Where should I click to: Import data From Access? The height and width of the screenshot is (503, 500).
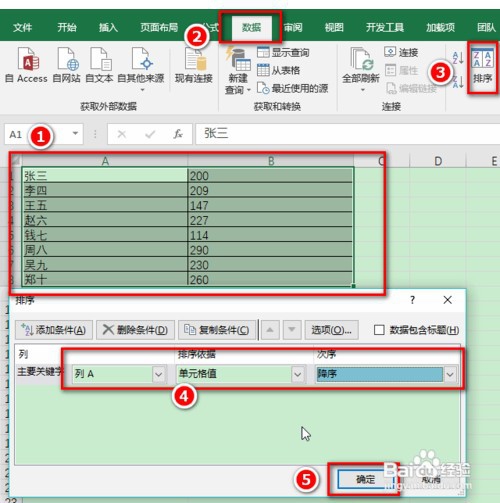click(26, 65)
